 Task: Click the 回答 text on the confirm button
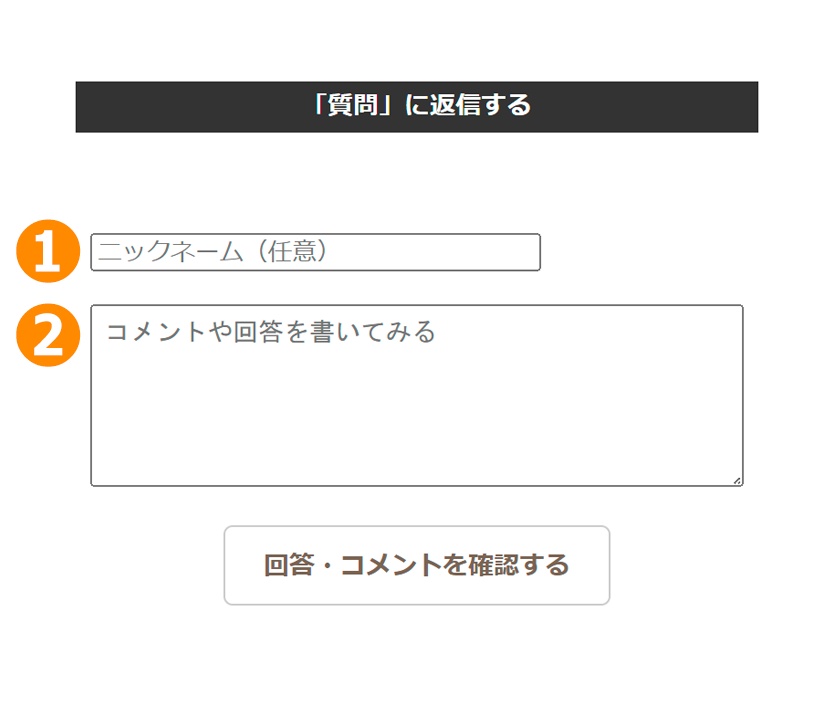tap(289, 565)
